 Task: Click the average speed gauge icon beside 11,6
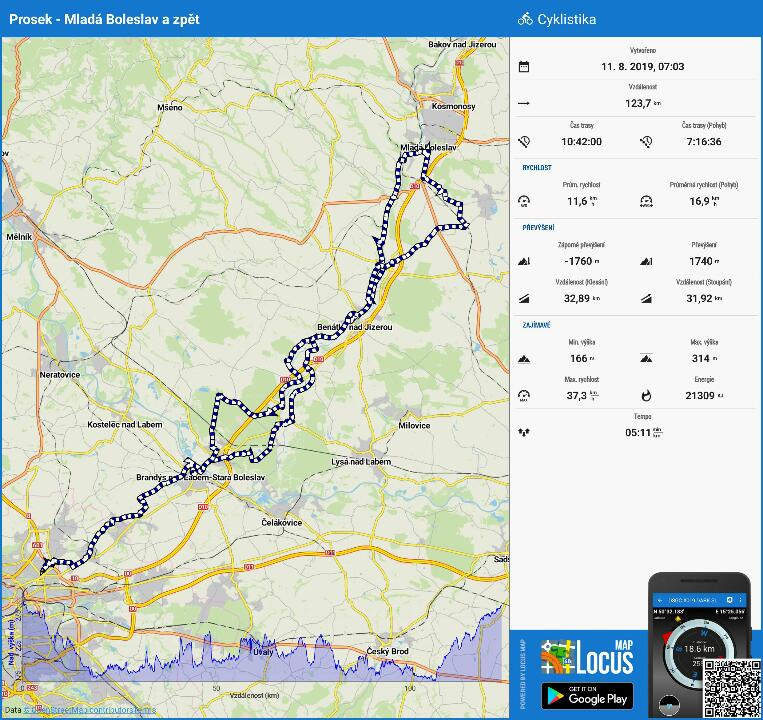524,201
